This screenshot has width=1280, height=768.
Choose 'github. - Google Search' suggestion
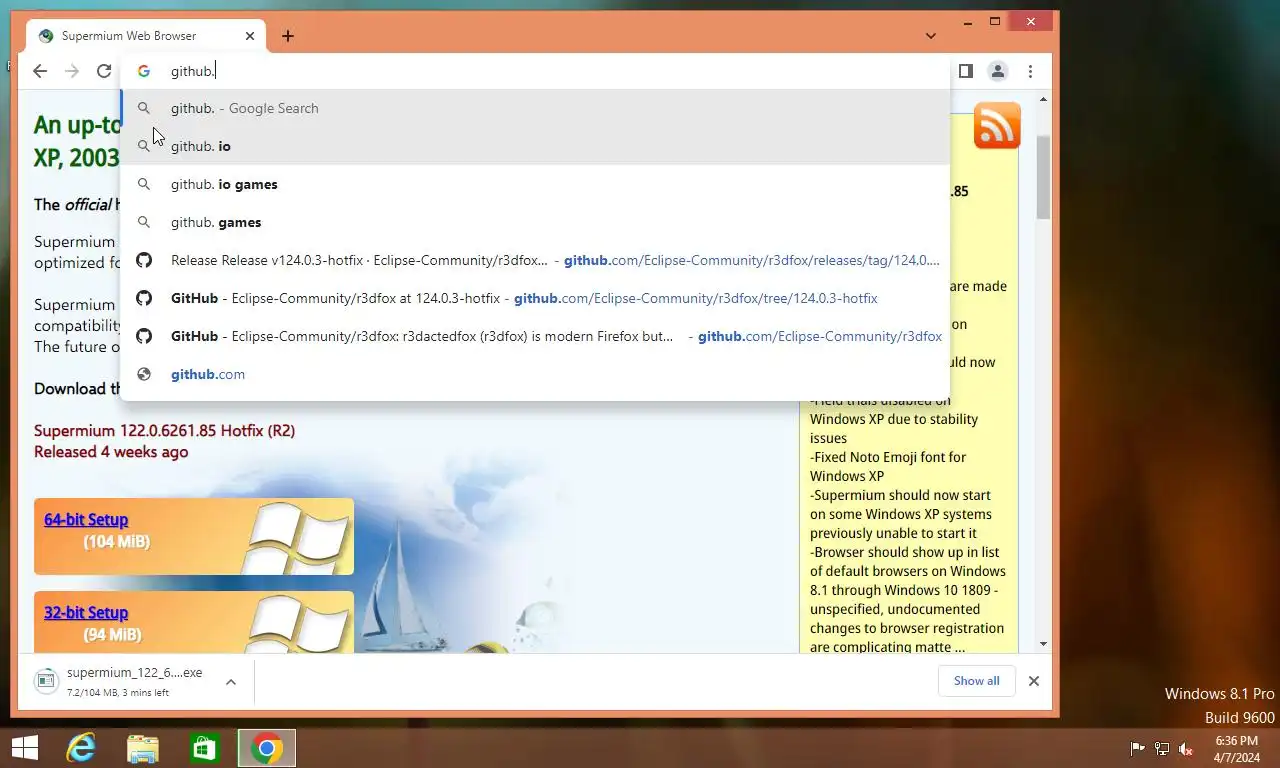point(535,108)
